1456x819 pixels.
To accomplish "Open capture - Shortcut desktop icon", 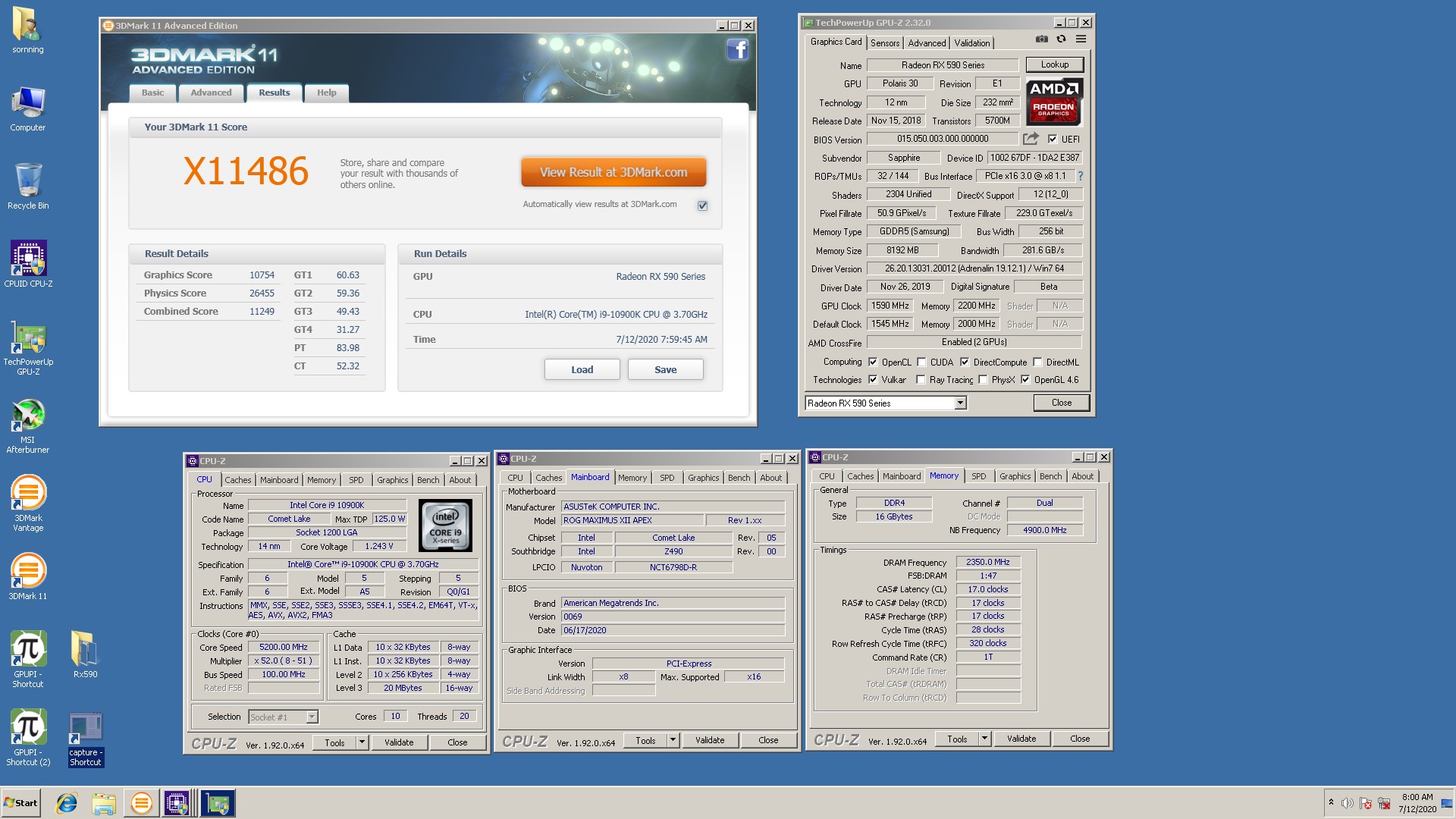I will tap(85, 739).
